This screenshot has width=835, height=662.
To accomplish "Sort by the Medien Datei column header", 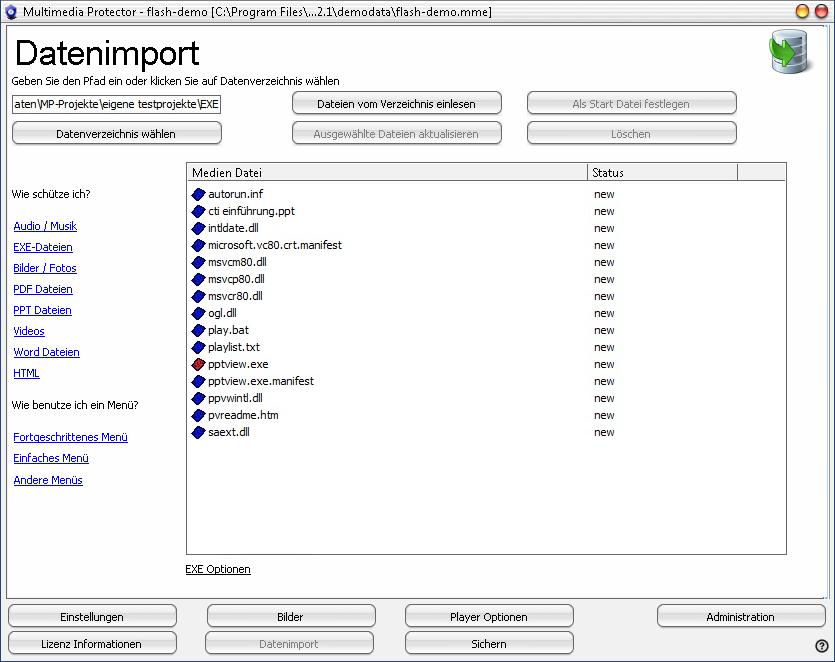I will (x=386, y=173).
